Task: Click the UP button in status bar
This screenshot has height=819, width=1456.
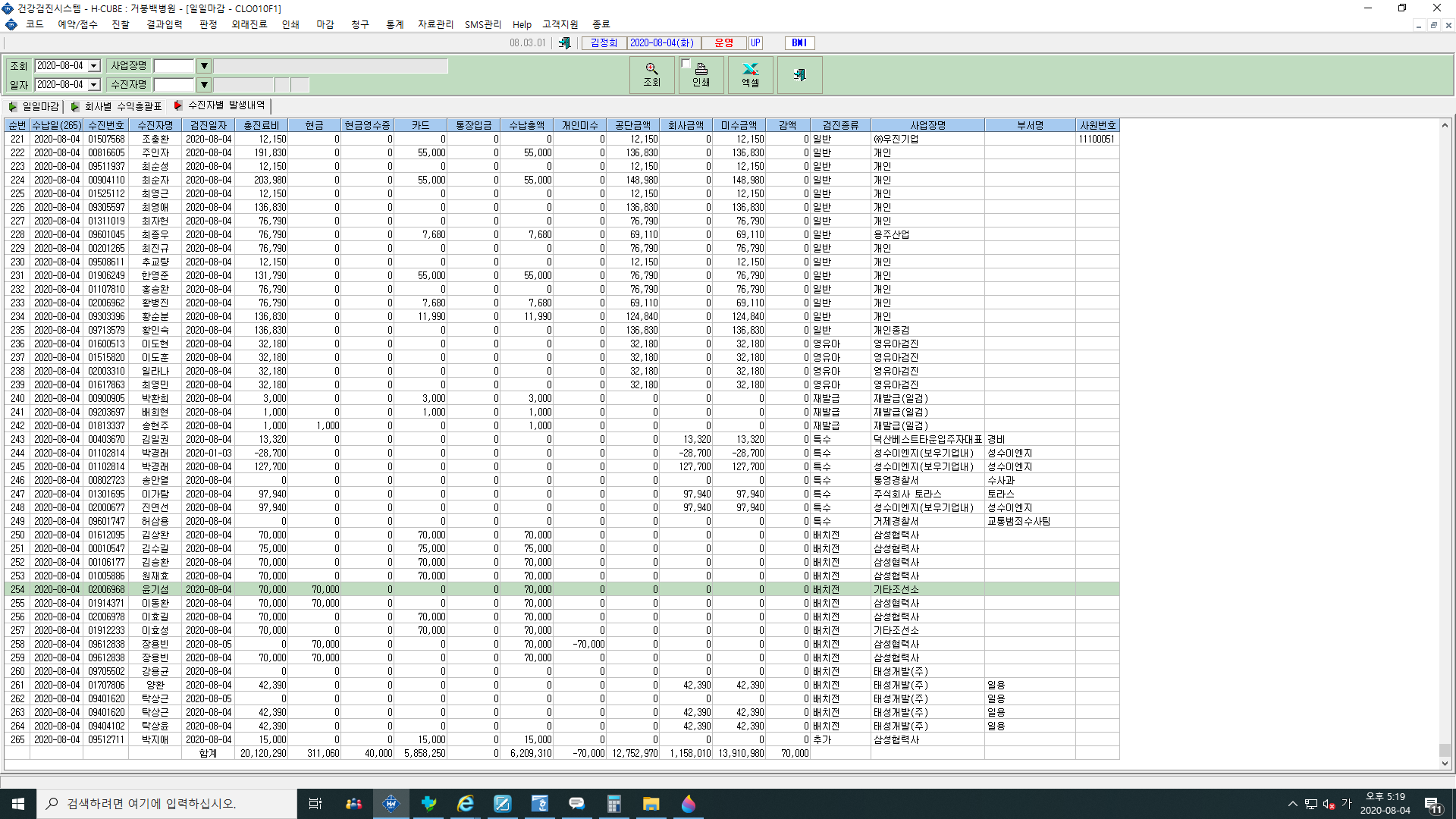Action: 755,43
